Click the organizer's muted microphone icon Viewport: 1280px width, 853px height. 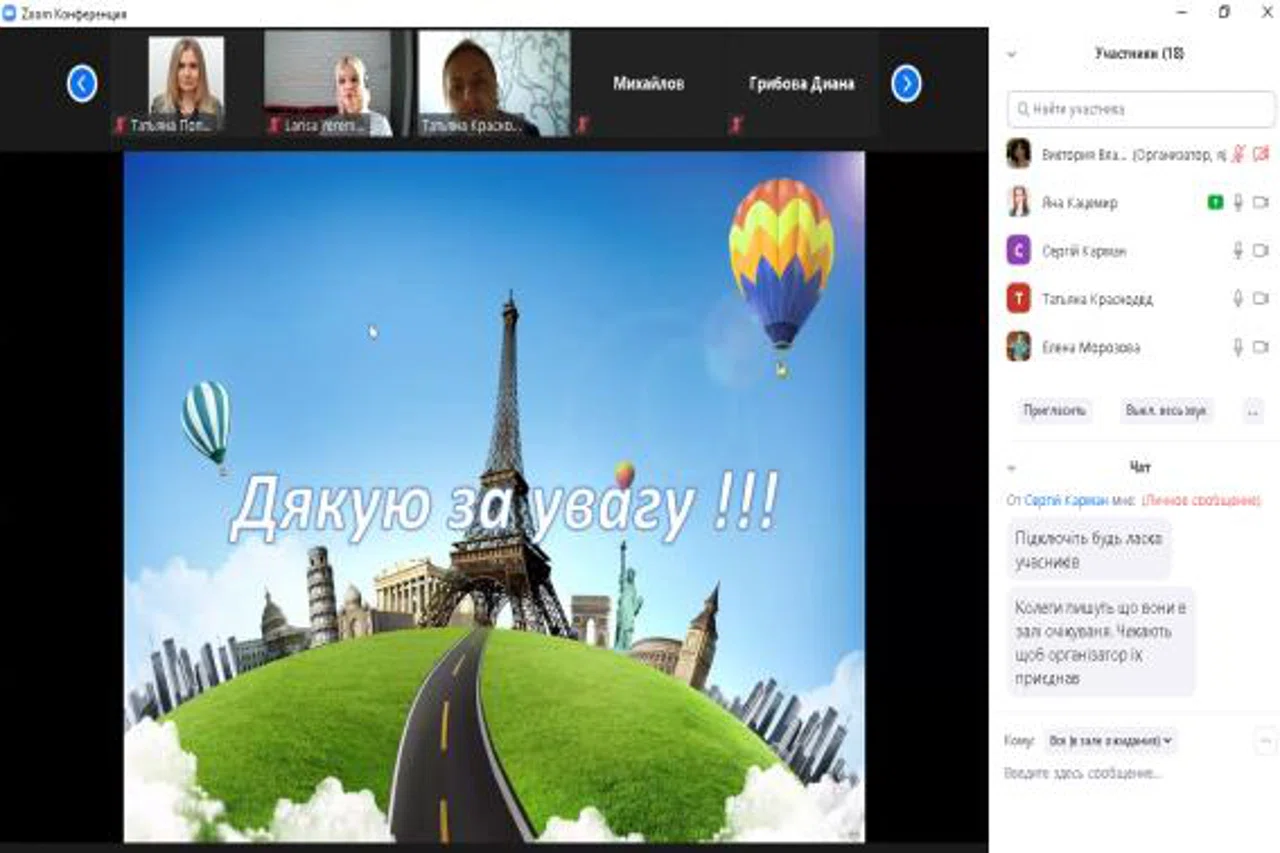tap(1238, 154)
